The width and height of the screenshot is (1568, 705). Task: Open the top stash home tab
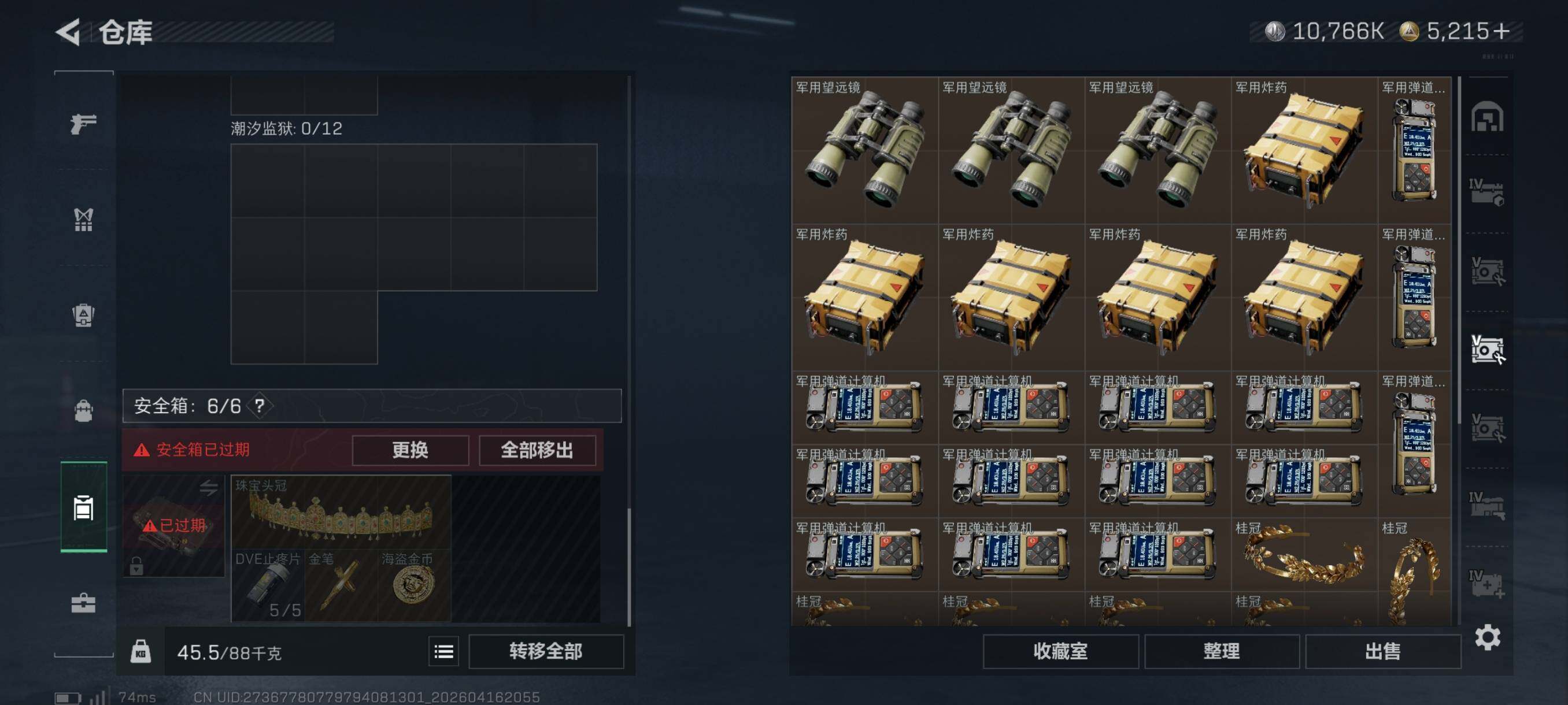coord(1486,117)
